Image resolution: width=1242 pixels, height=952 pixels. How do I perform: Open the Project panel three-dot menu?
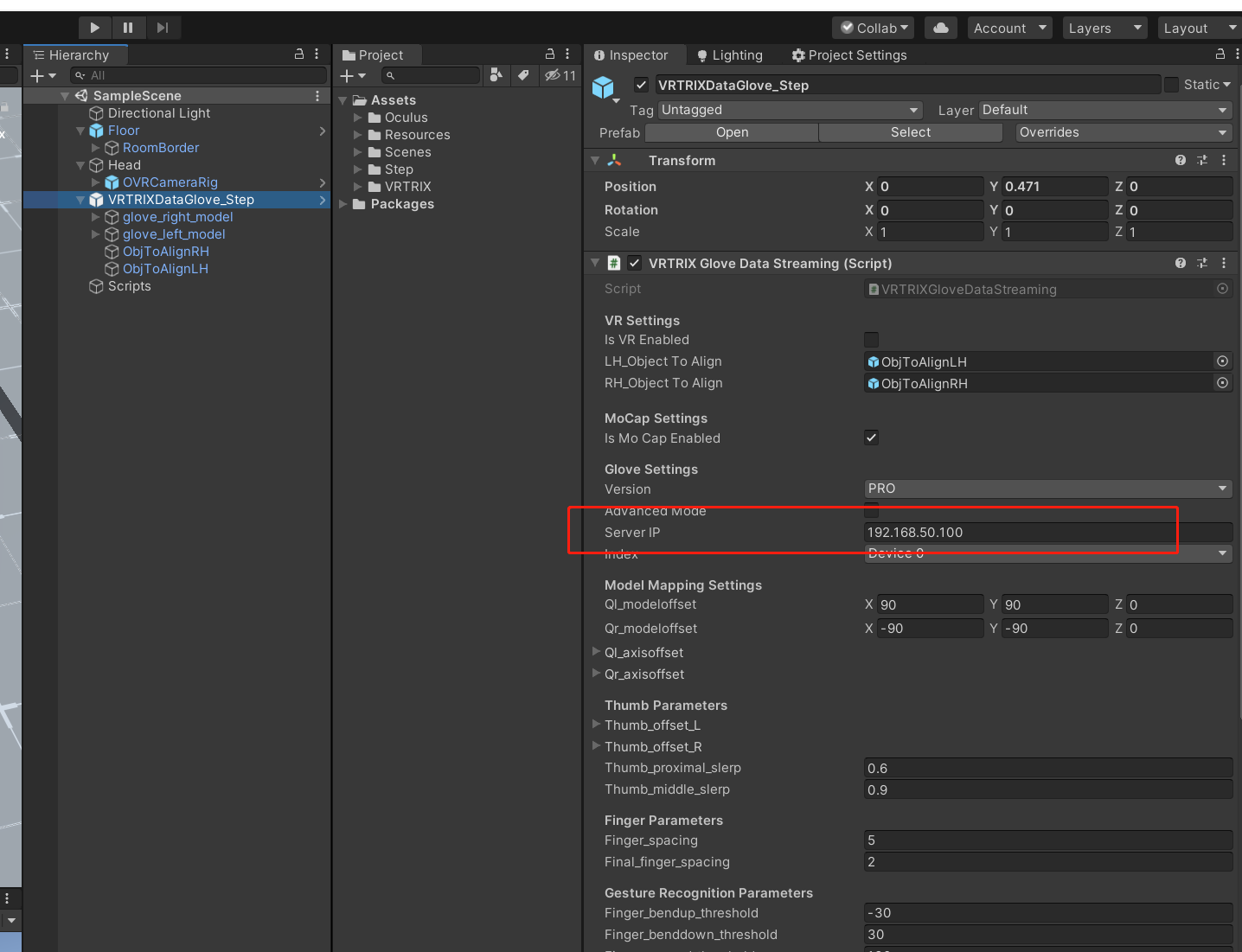point(567,54)
